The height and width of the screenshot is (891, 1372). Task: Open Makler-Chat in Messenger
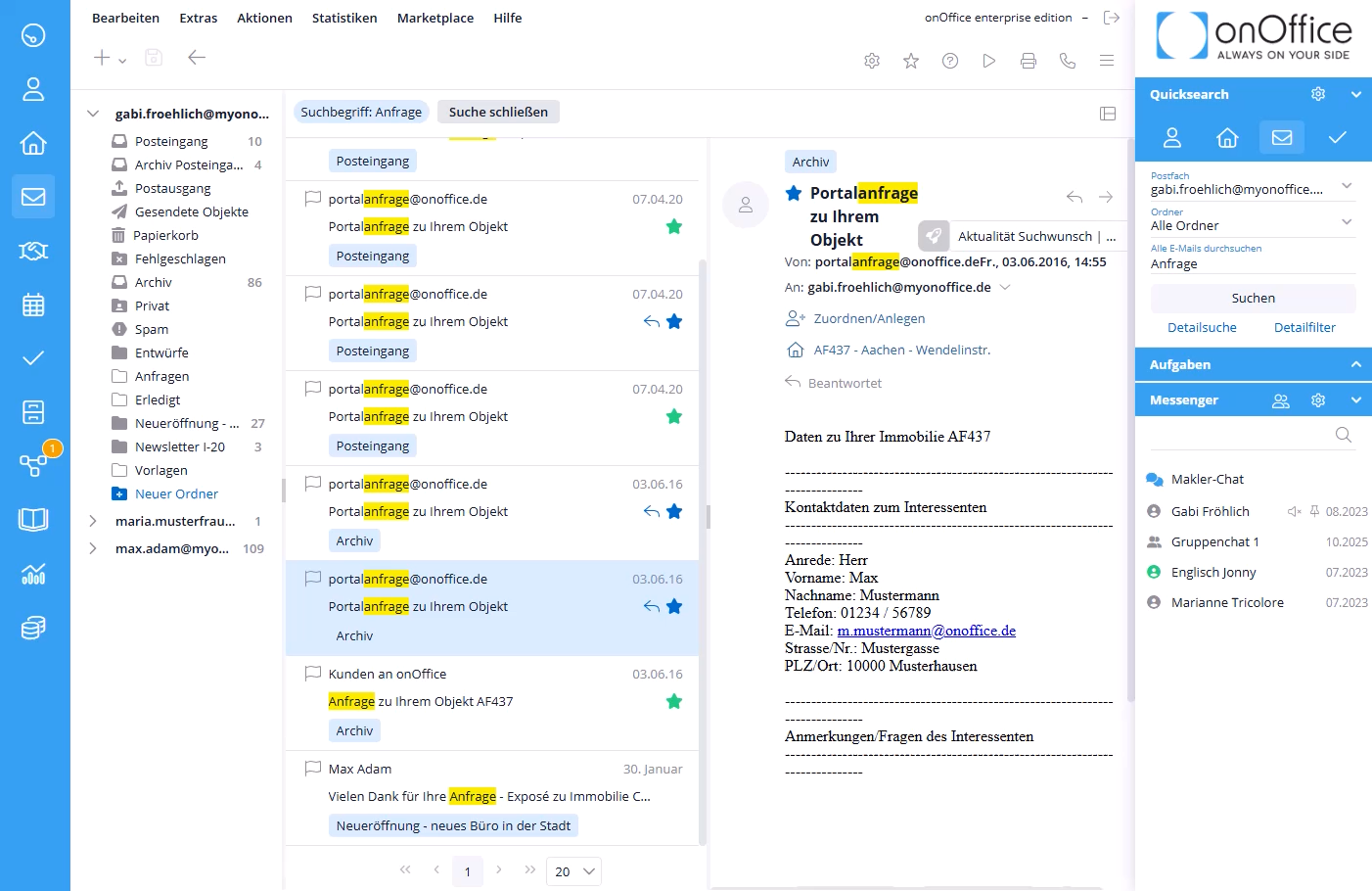1208,479
